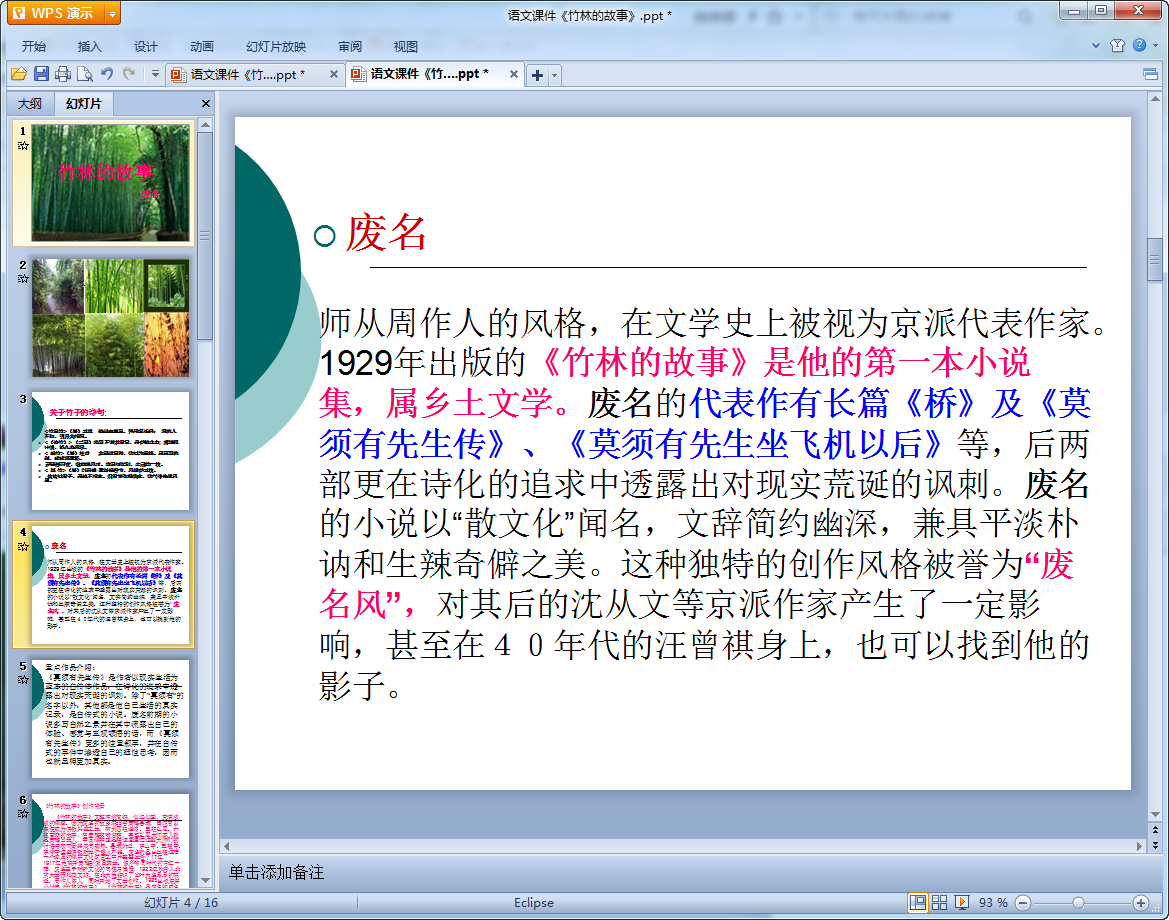The image size is (1169, 920).
Task: Toggle task pane icon at right edge
Action: pyautogui.click(x=1150, y=74)
